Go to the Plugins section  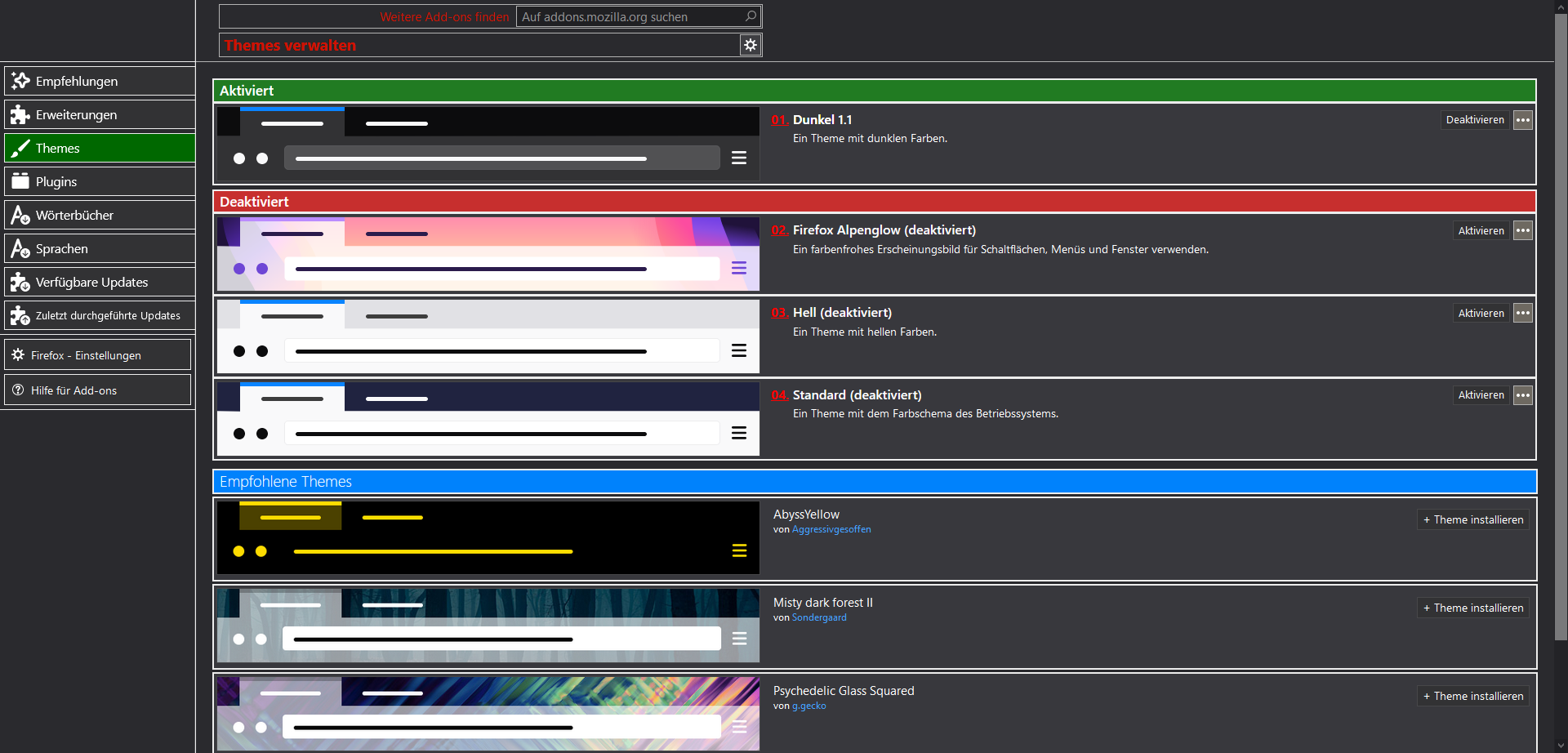pyautogui.click(x=100, y=181)
